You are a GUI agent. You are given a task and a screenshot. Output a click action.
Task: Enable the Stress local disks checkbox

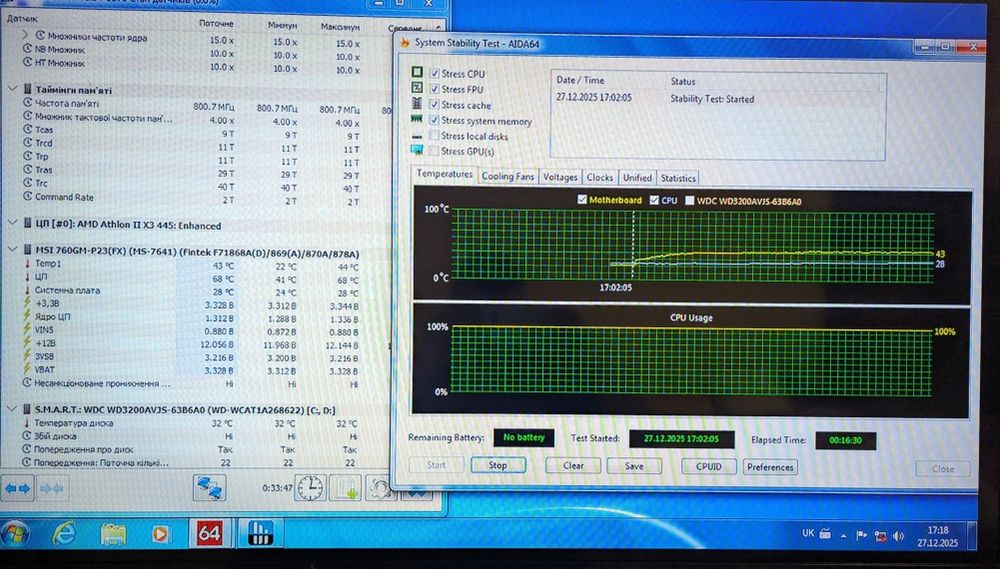(434, 135)
